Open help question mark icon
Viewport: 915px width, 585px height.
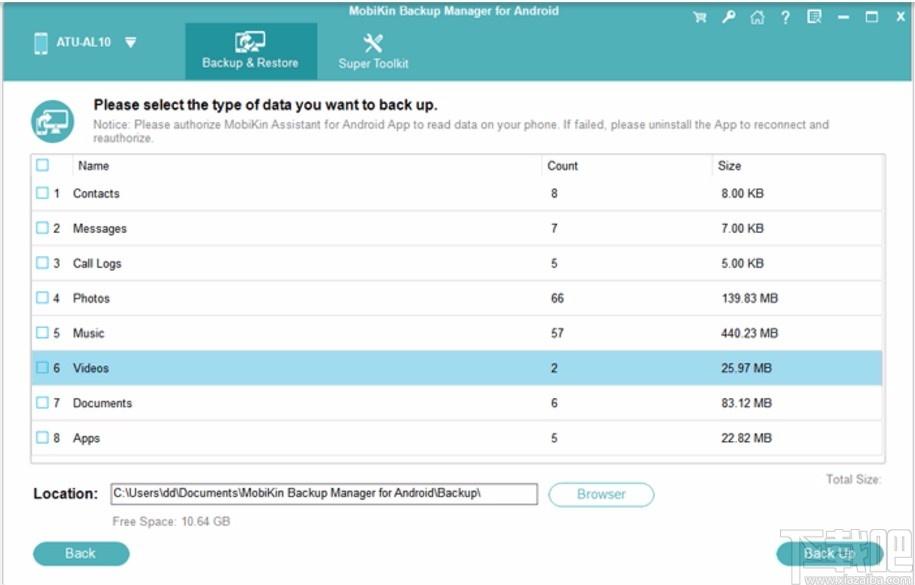click(785, 18)
